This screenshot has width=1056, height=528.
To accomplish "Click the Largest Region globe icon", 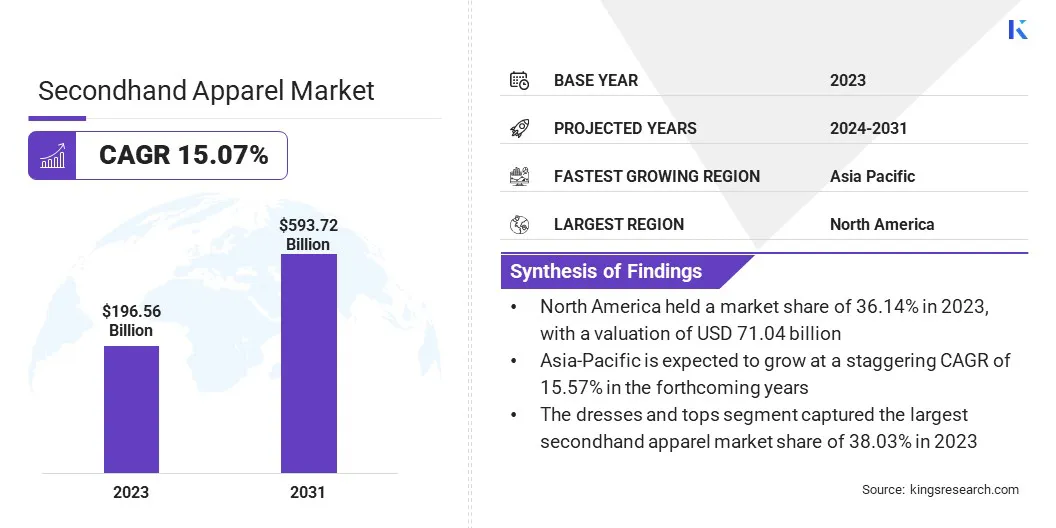I will click(x=519, y=224).
